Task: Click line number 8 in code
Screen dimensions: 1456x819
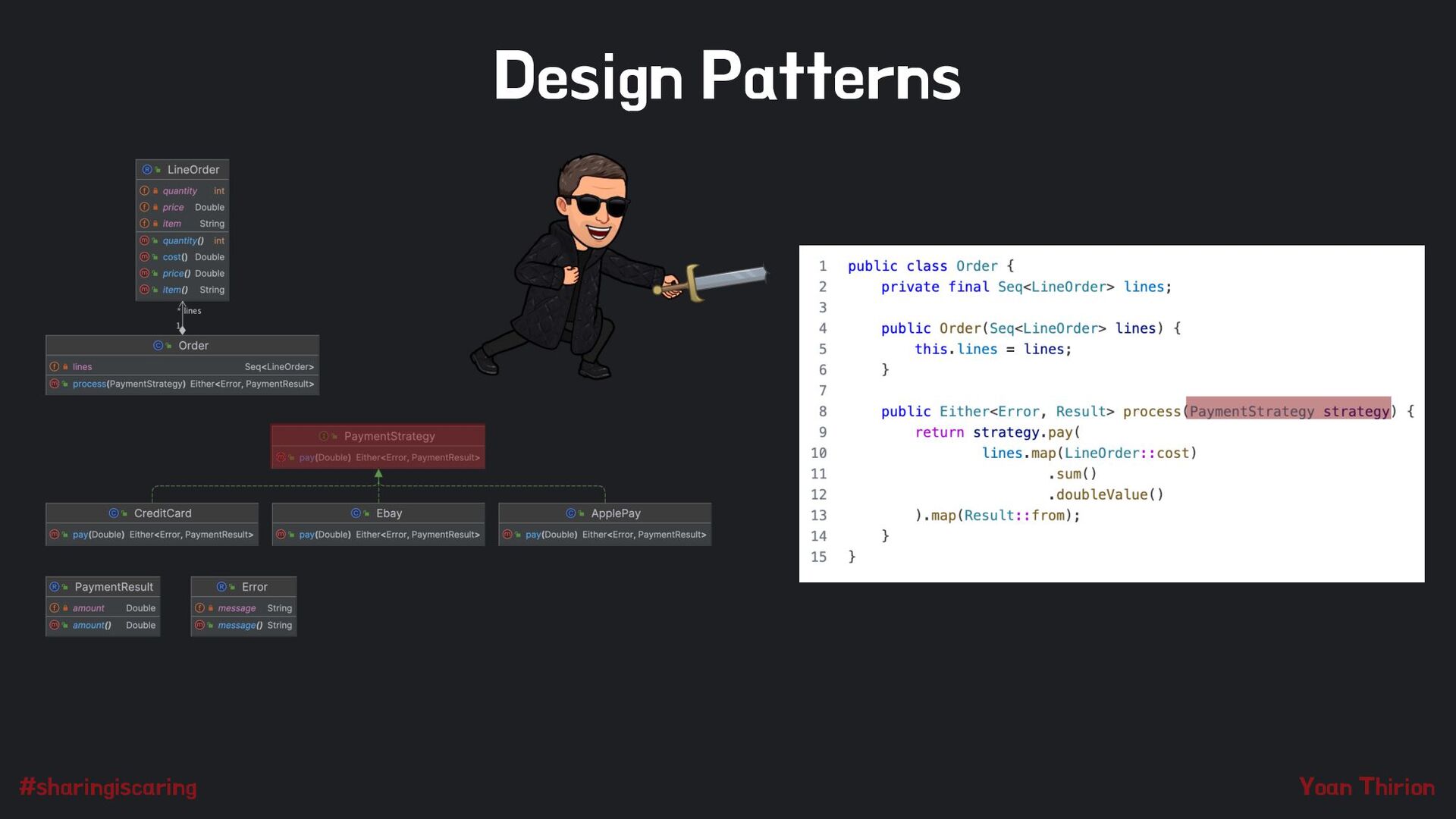Action: tap(822, 411)
